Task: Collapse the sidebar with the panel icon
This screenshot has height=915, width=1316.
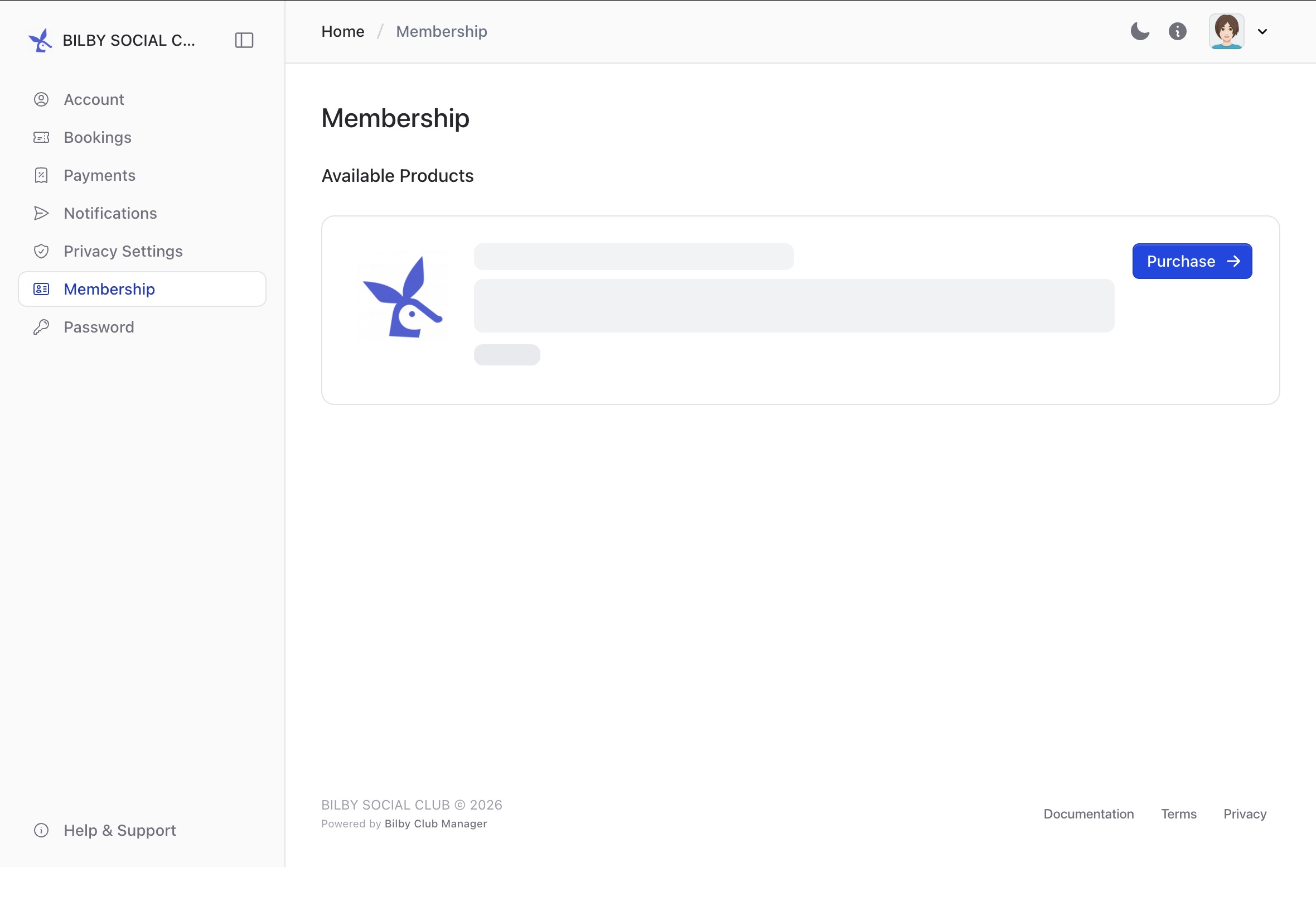Action: coord(244,40)
